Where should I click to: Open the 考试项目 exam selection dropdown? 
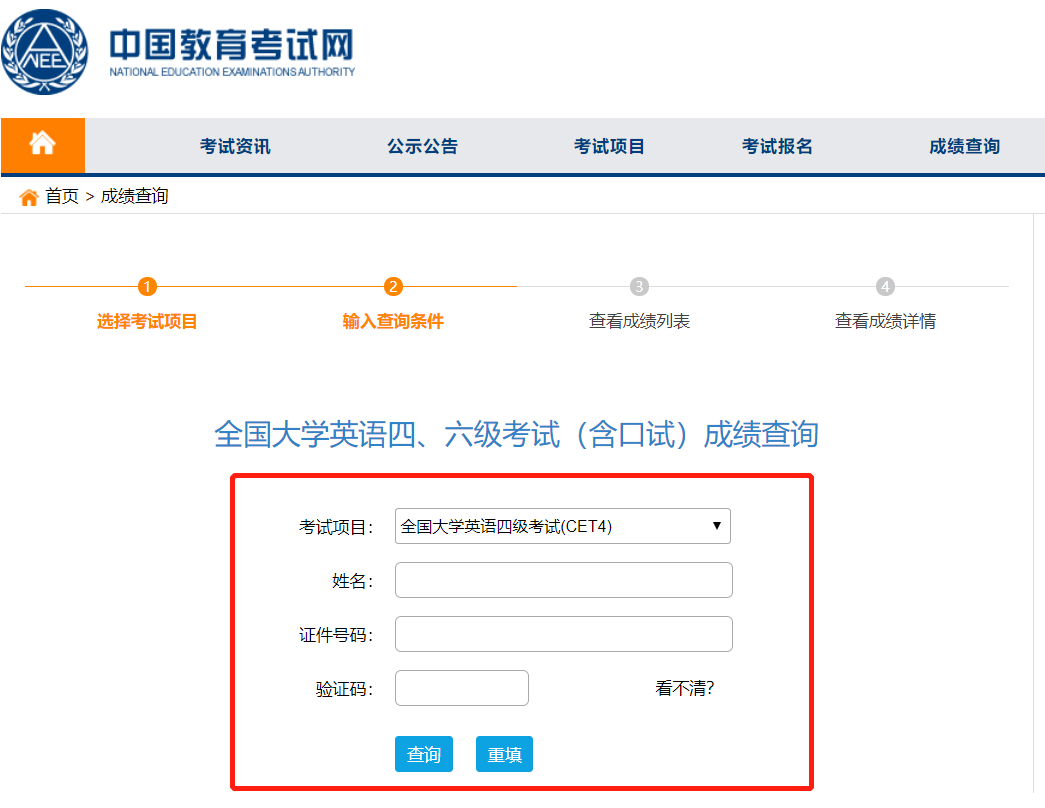click(563, 526)
